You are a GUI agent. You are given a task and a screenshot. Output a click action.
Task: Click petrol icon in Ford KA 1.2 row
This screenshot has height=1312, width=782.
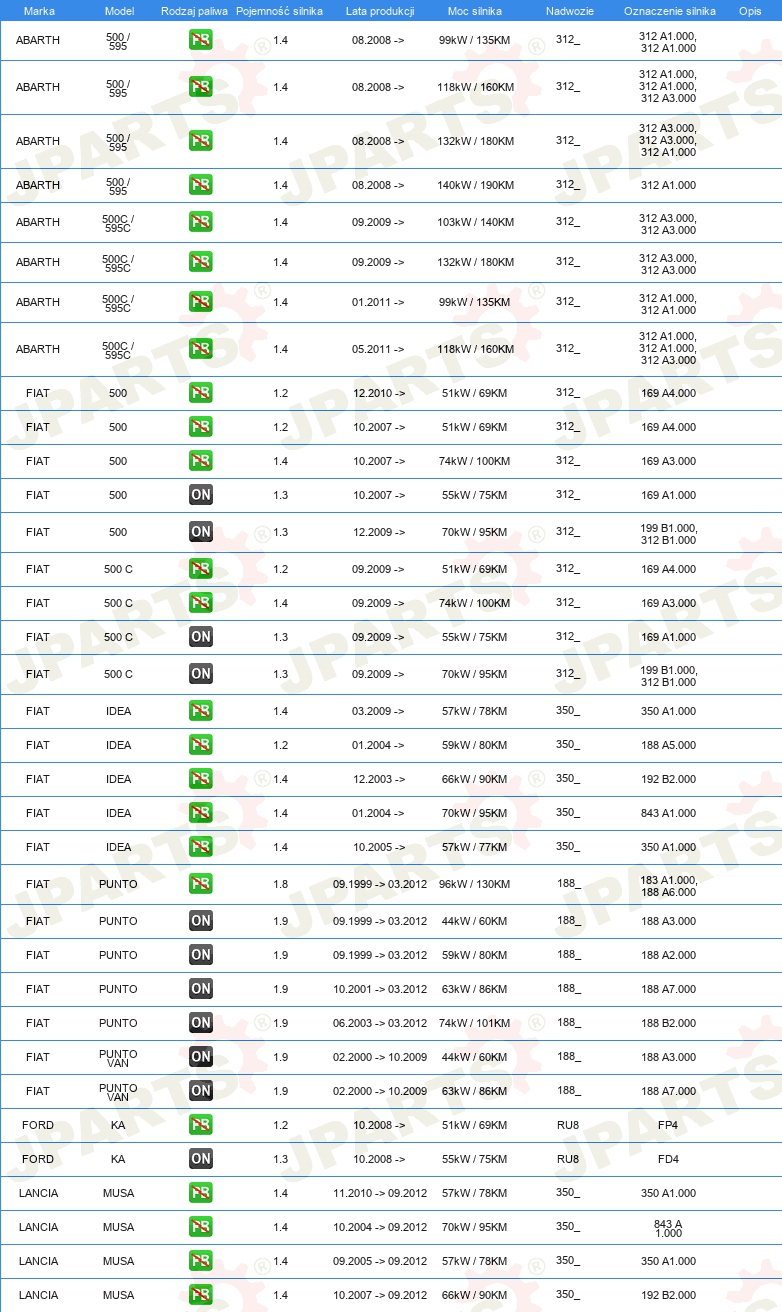click(201, 1125)
